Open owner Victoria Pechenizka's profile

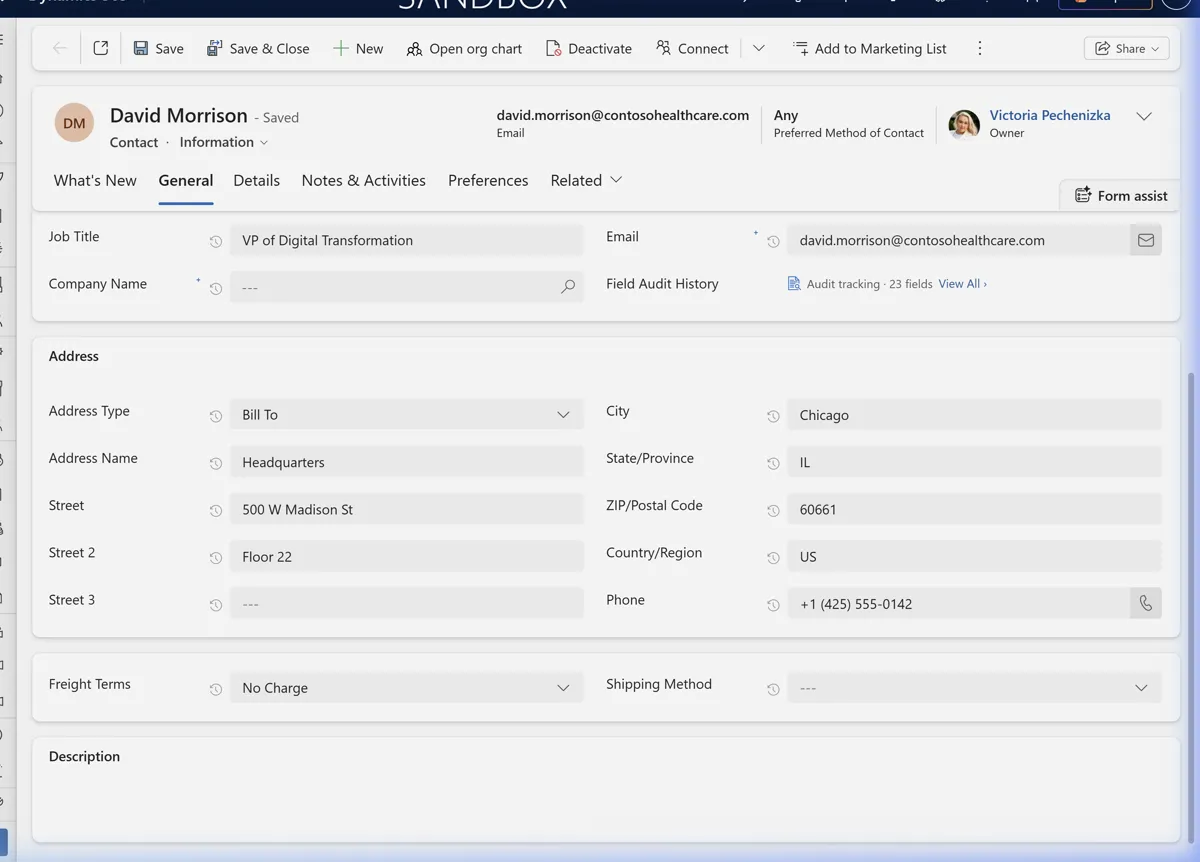click(x=1049, y=115)
